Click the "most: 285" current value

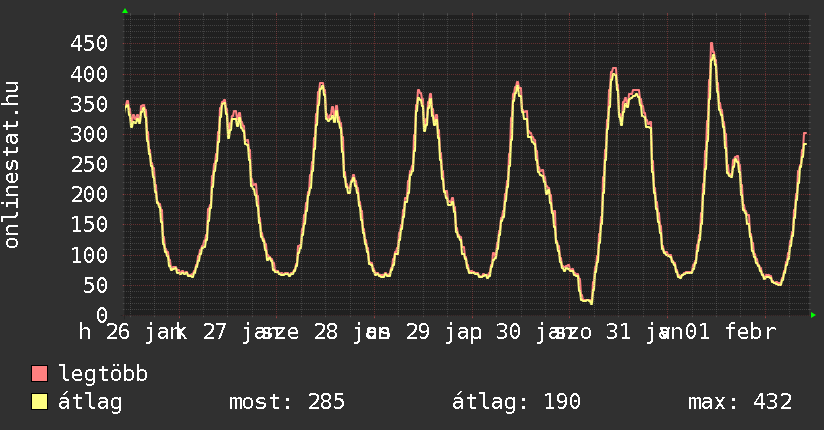click(x=287, y=403)
